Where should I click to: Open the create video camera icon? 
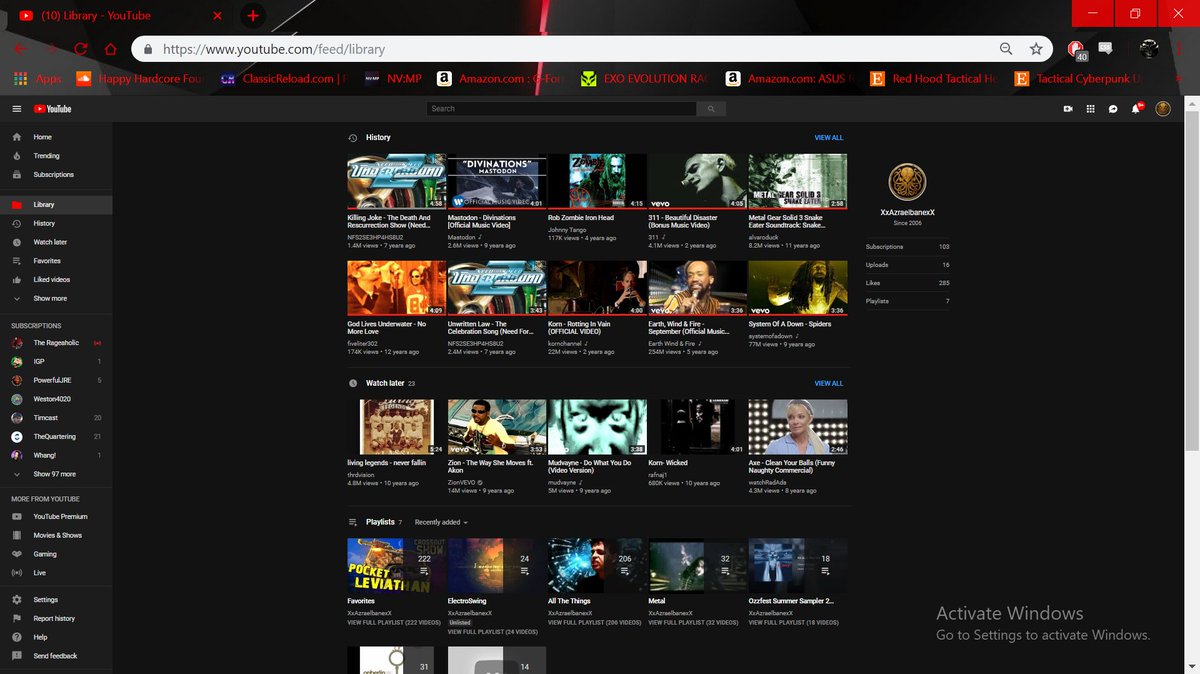coord(1068,109)
